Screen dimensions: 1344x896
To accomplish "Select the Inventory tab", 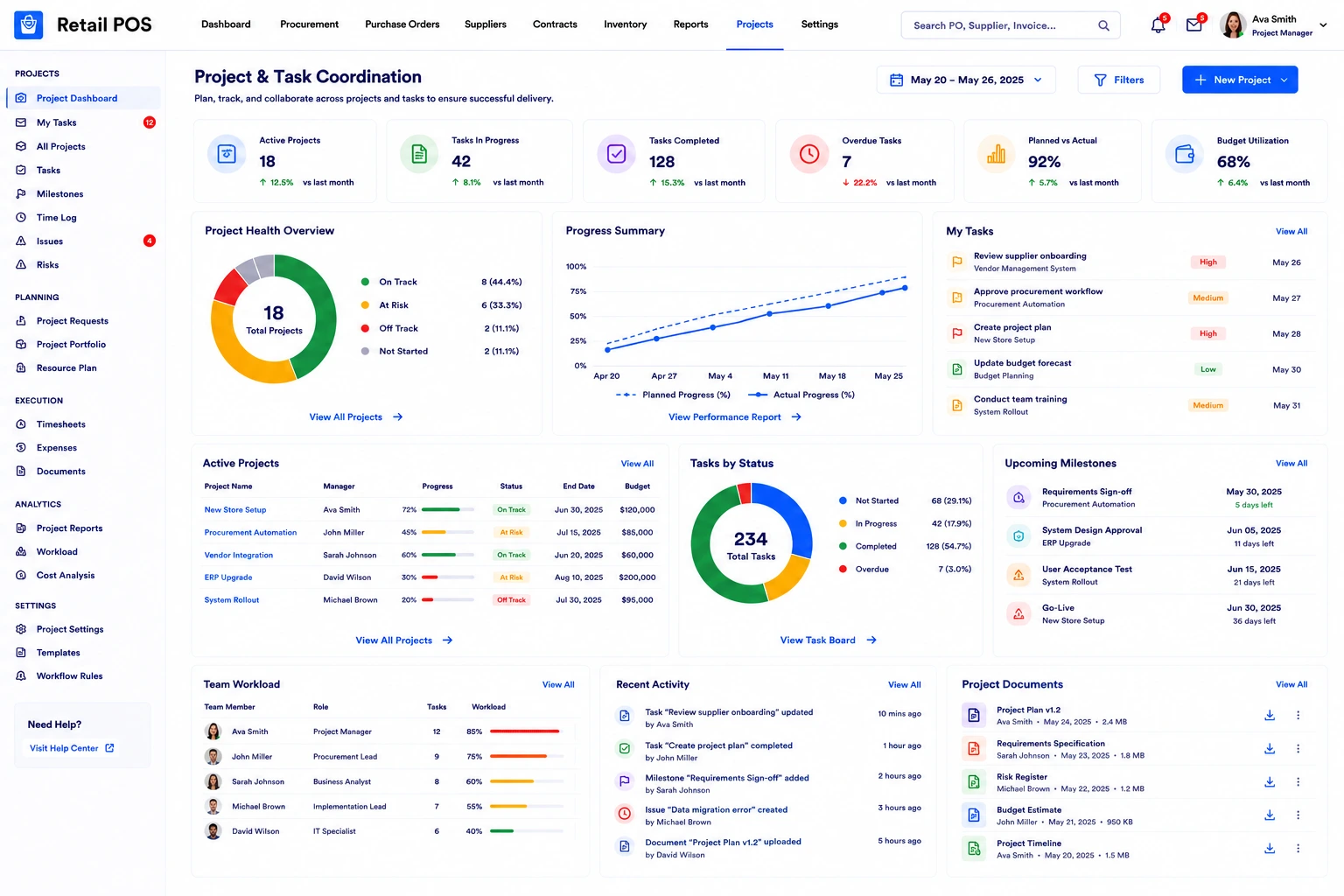I will tap(626, 24).
